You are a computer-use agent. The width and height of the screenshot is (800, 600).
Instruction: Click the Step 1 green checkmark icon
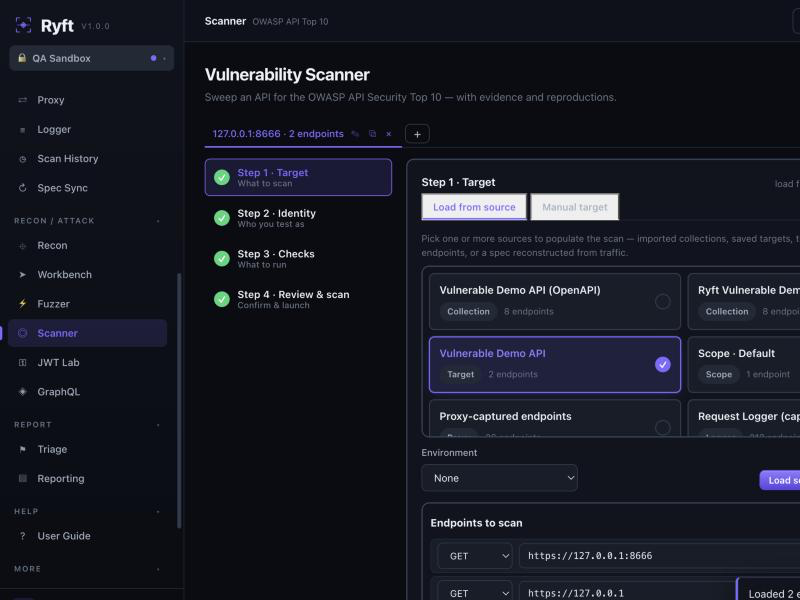tap(222, 177)
